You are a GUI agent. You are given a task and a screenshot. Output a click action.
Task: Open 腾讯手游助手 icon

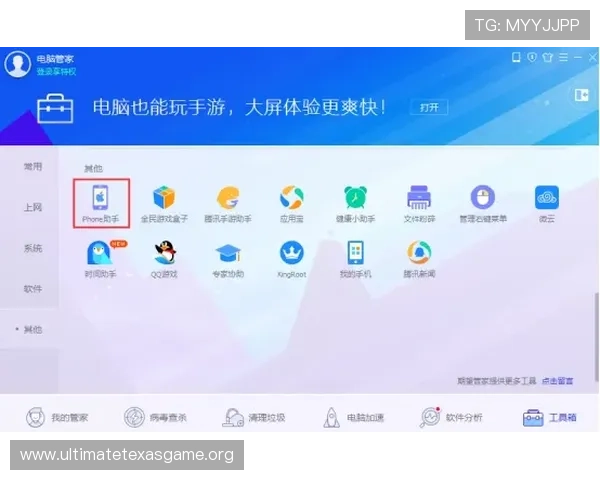[228, 204]
